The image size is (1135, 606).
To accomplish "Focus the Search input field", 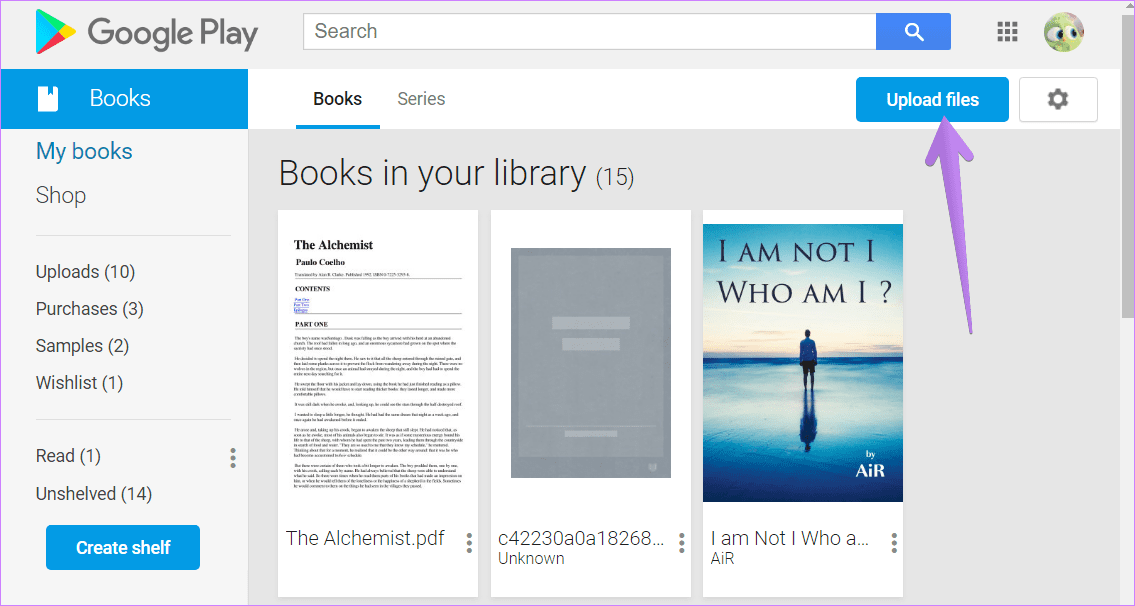I will coord(589,32).
